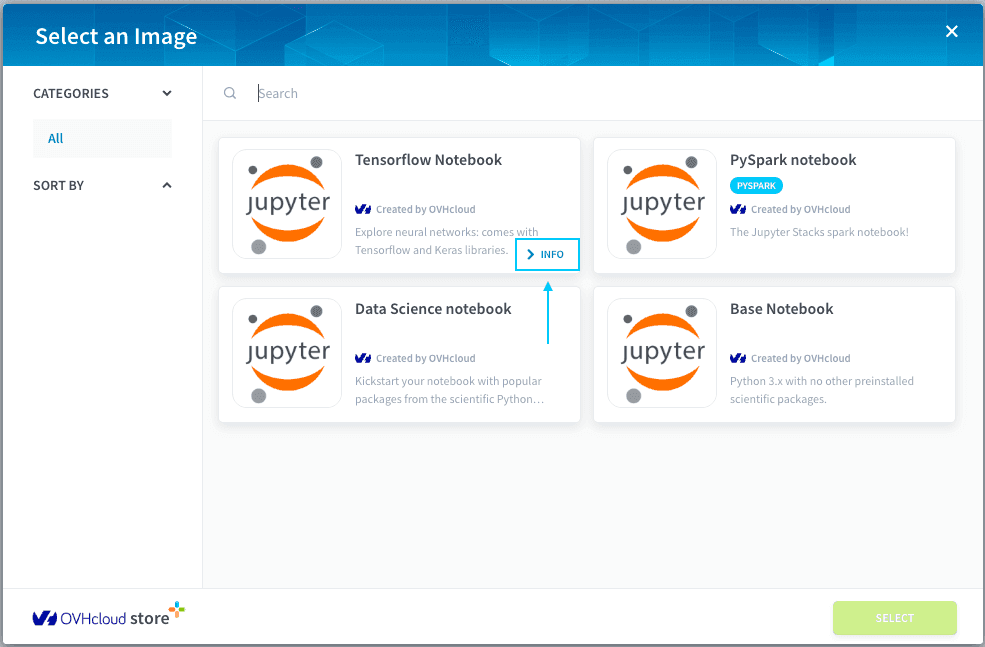Select the All category filter
Screen dimensions: 985x647
(102, 138)
